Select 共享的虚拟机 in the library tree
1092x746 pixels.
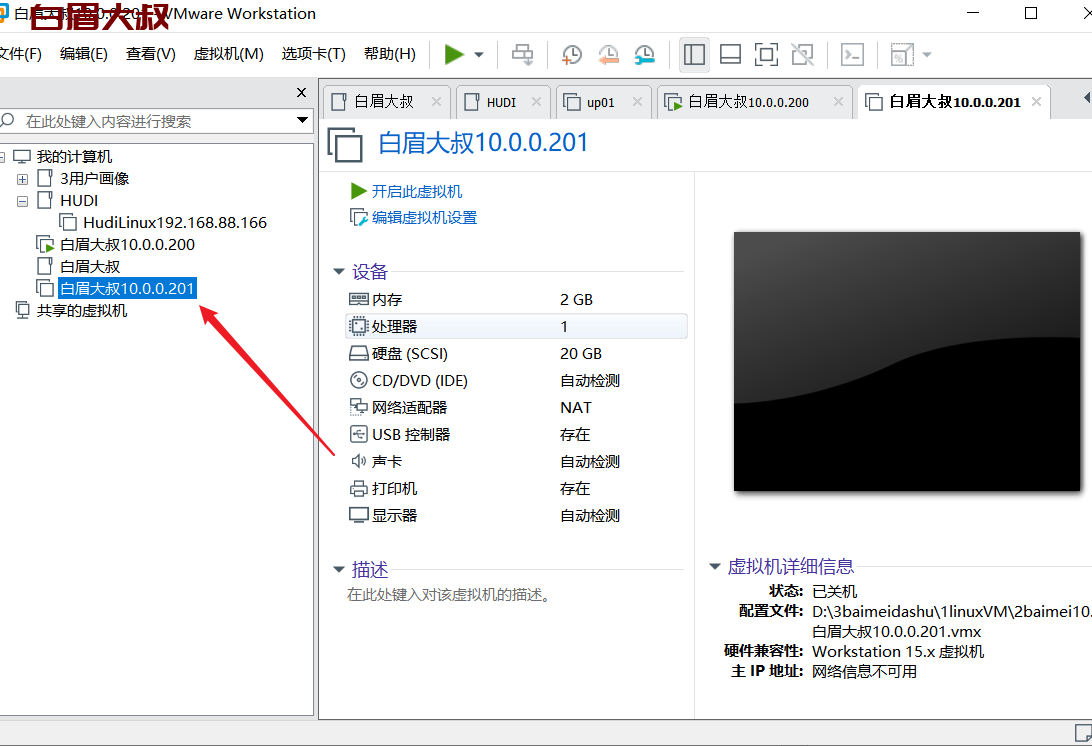pyautogui.click(x=81, y=311)
